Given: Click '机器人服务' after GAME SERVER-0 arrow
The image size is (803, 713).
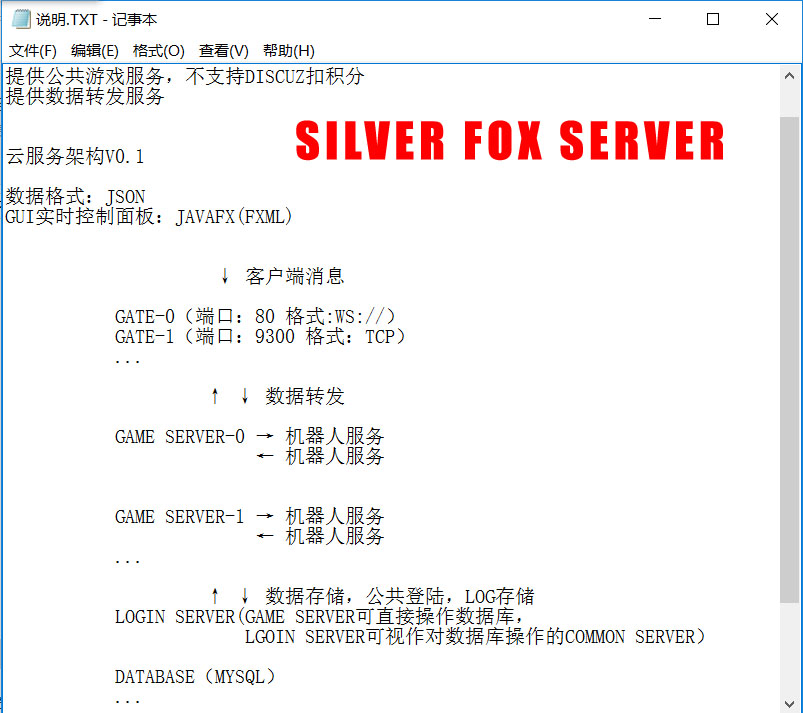Looking at the screenshot, I should (334, 436).
